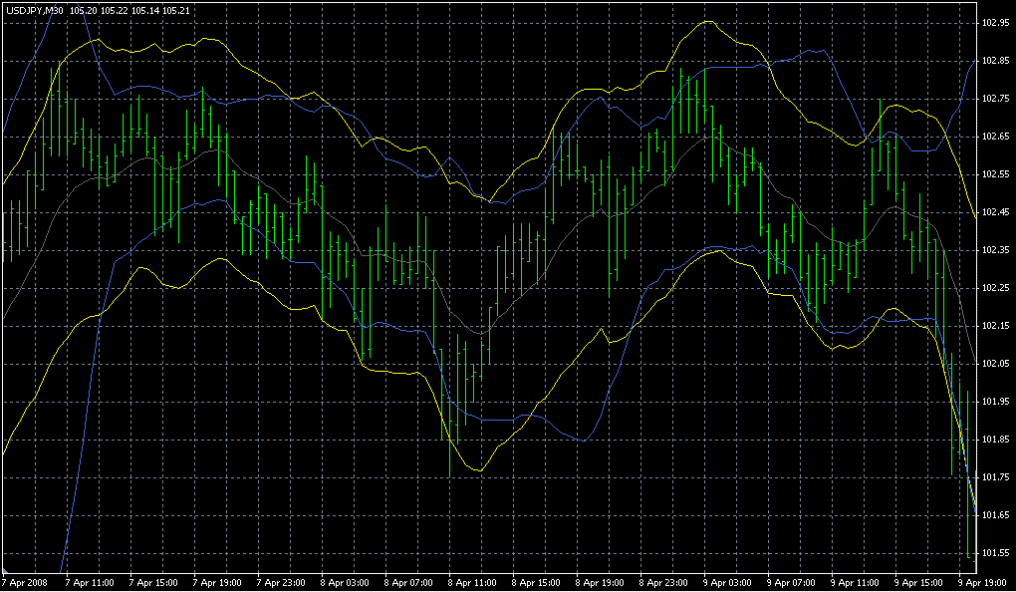Select the 8 Apr 19:00 time marker
This screenshot has height=592, width=1016.
tap(600, 582)
